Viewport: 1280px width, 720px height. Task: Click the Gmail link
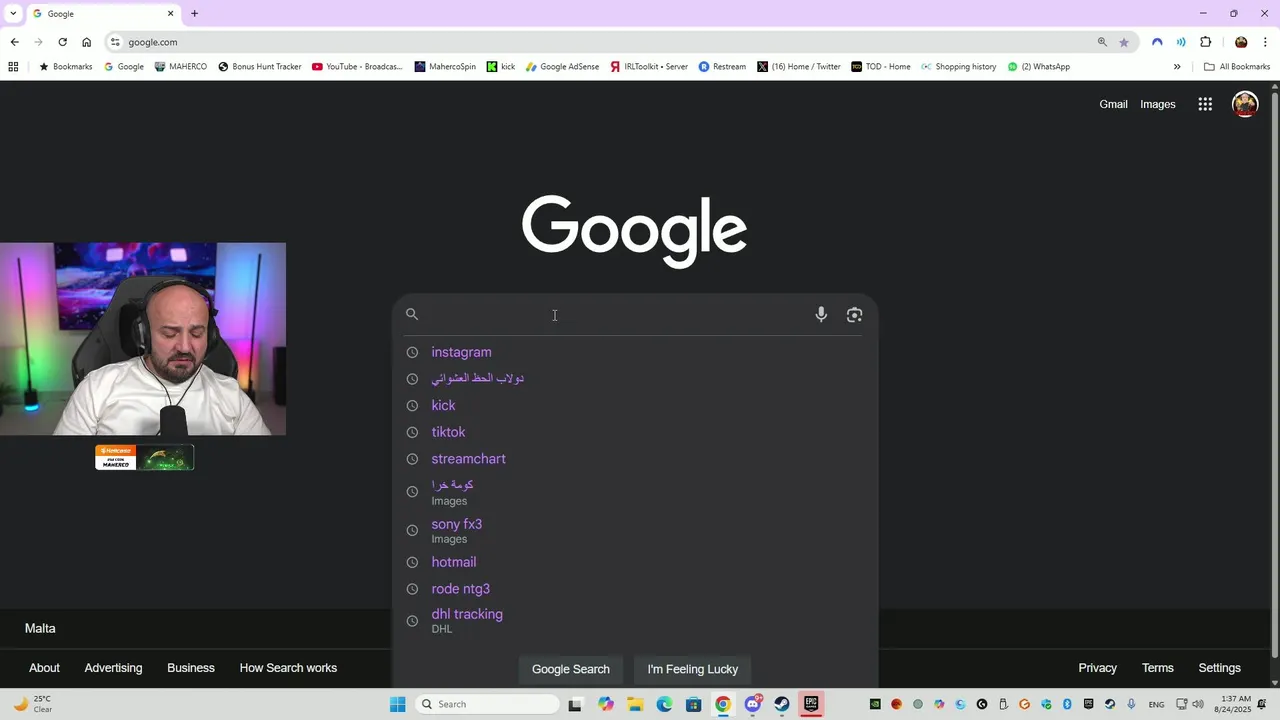point(1113,104)
